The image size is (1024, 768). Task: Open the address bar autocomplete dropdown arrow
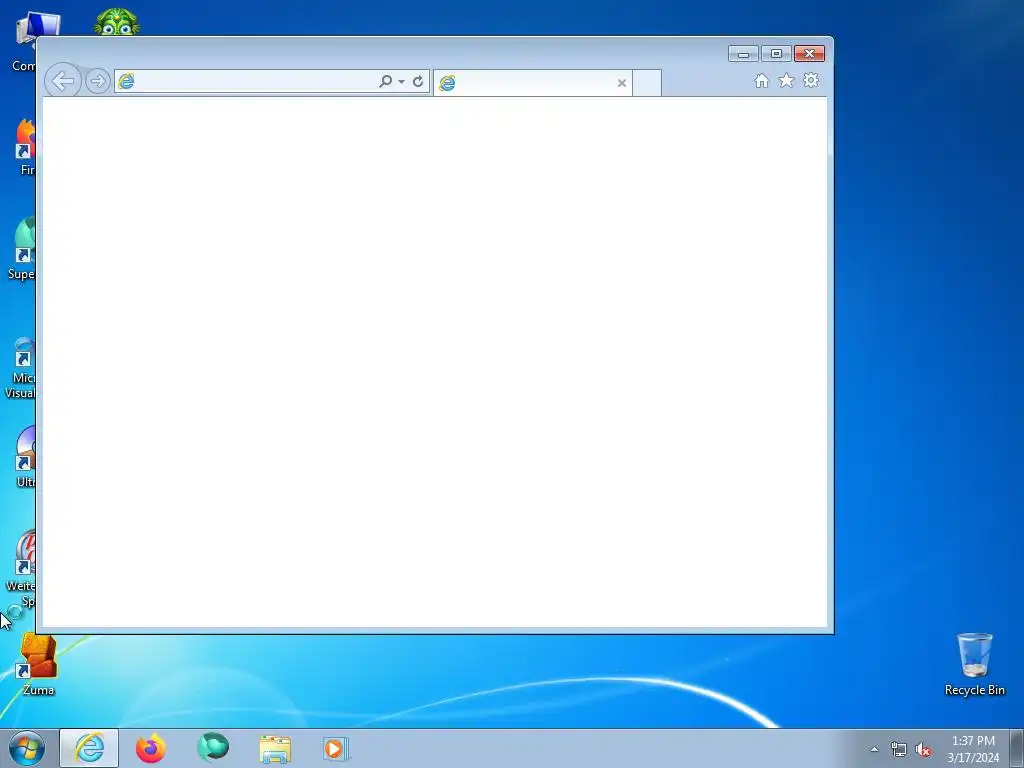[x=401, y=82]
